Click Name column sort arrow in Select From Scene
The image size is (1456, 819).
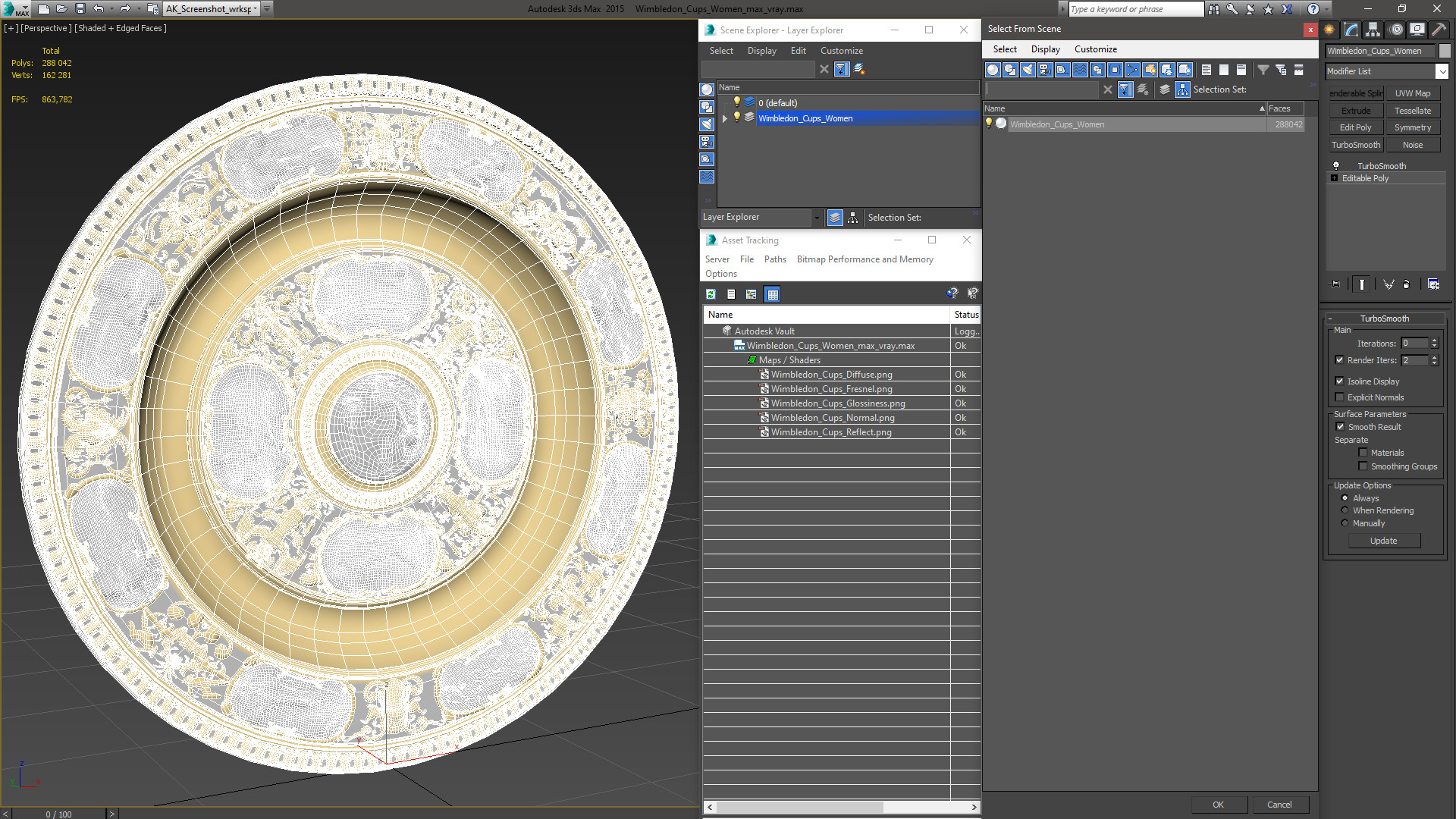point(1262,108)
